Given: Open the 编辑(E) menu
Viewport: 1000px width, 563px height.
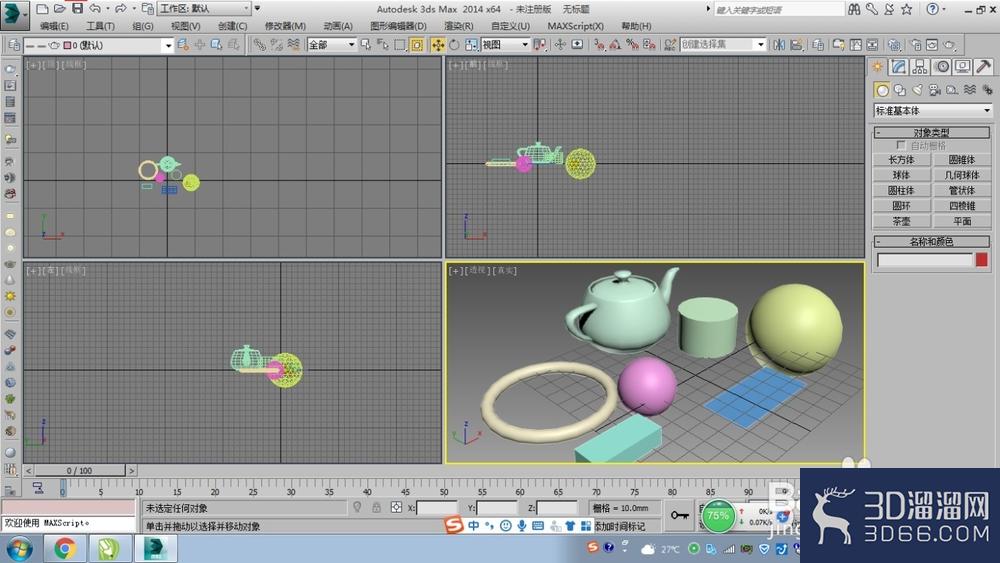Looking at the screenshot, I should 54,26.
